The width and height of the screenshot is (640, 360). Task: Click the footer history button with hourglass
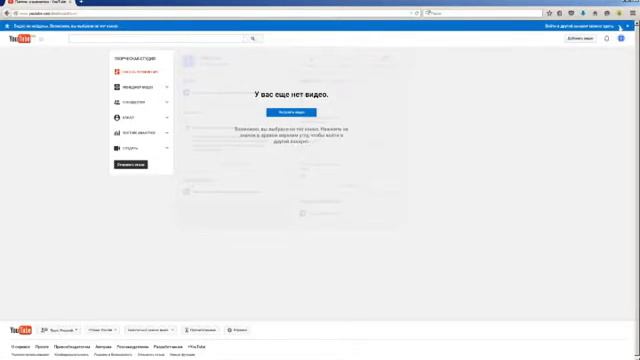pos(200,330)
